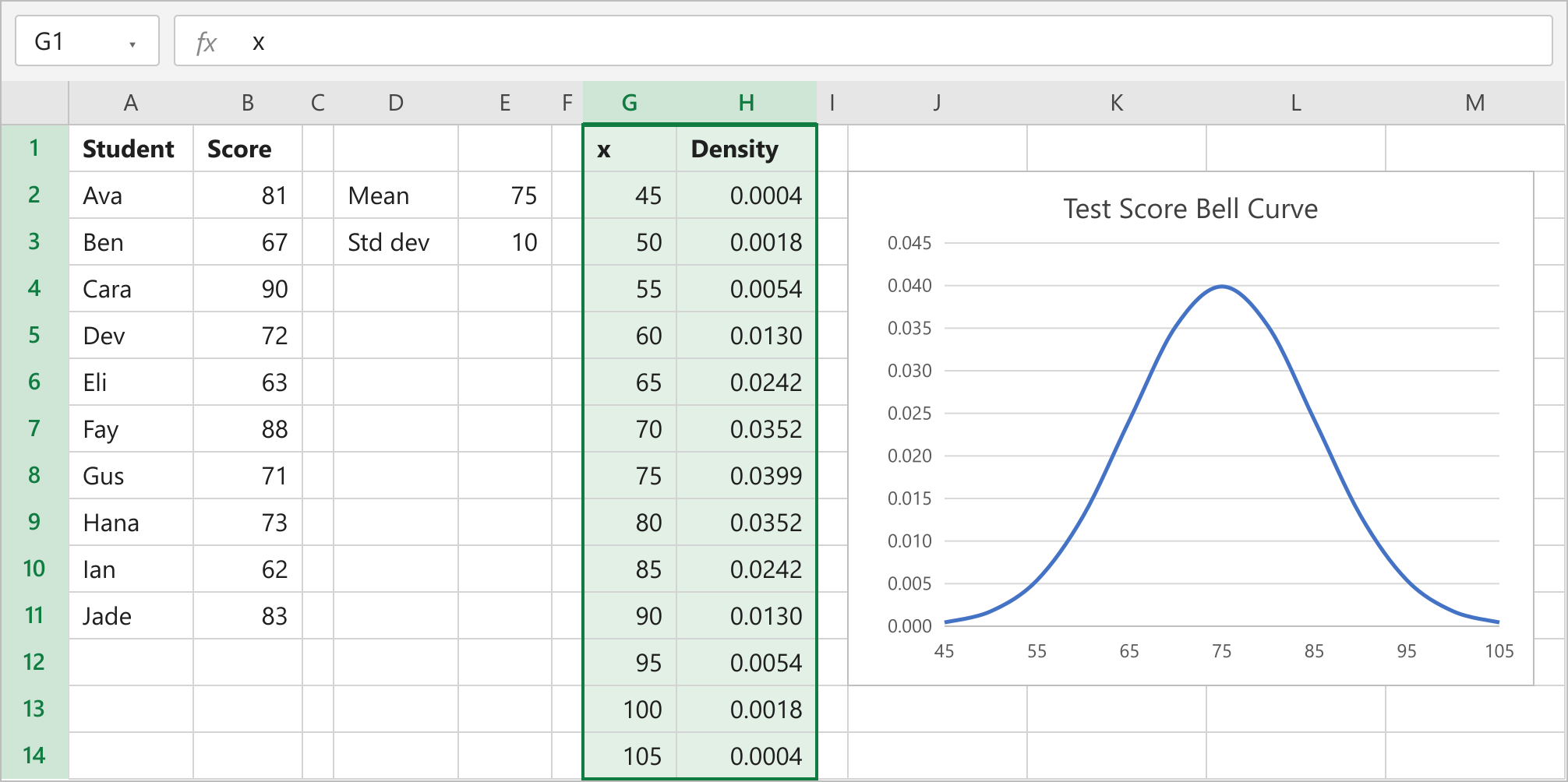Open the Name Box dropdown arrow
The height and width of the screenshot is (782, 1568).
[132, 44]
